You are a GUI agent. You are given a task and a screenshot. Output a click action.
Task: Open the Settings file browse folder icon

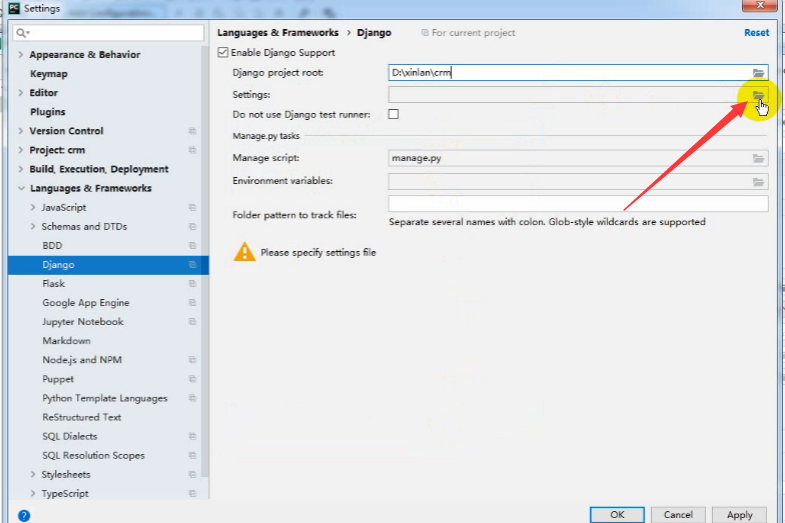(x=758, y=95)
